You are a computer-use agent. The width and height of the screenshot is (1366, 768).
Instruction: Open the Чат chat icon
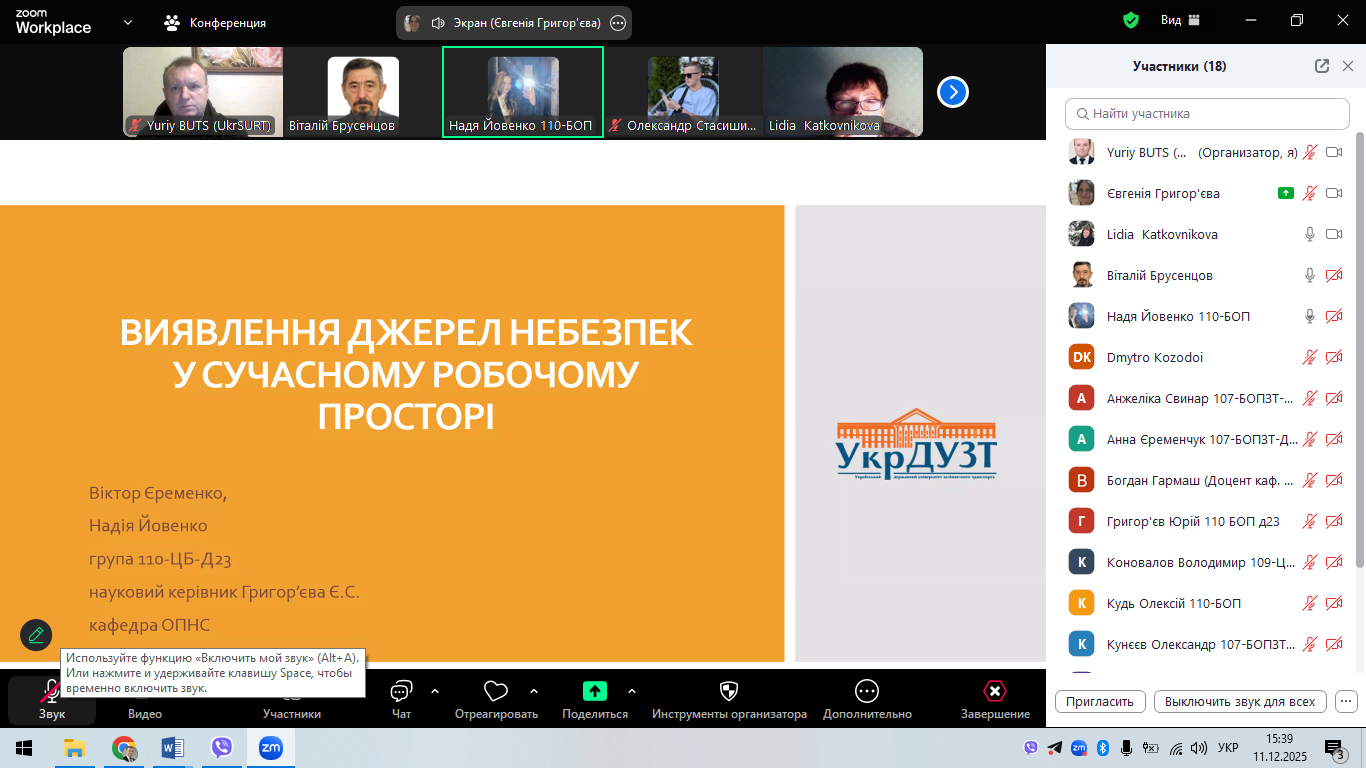click(x=401, y=692)
